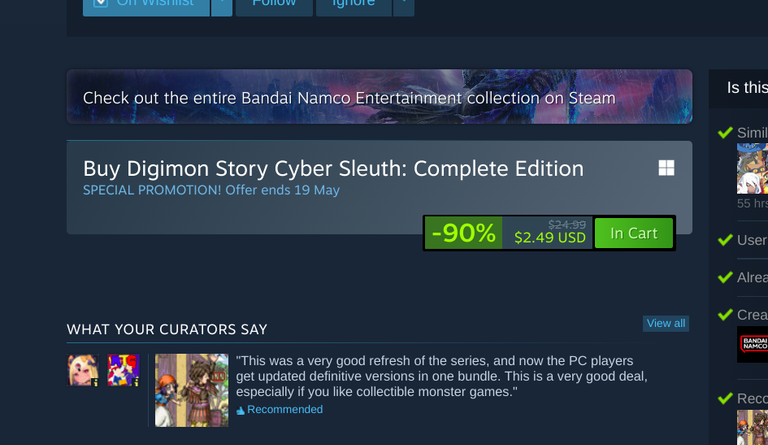Open the blonde anime curator avatar

(83, 370)
